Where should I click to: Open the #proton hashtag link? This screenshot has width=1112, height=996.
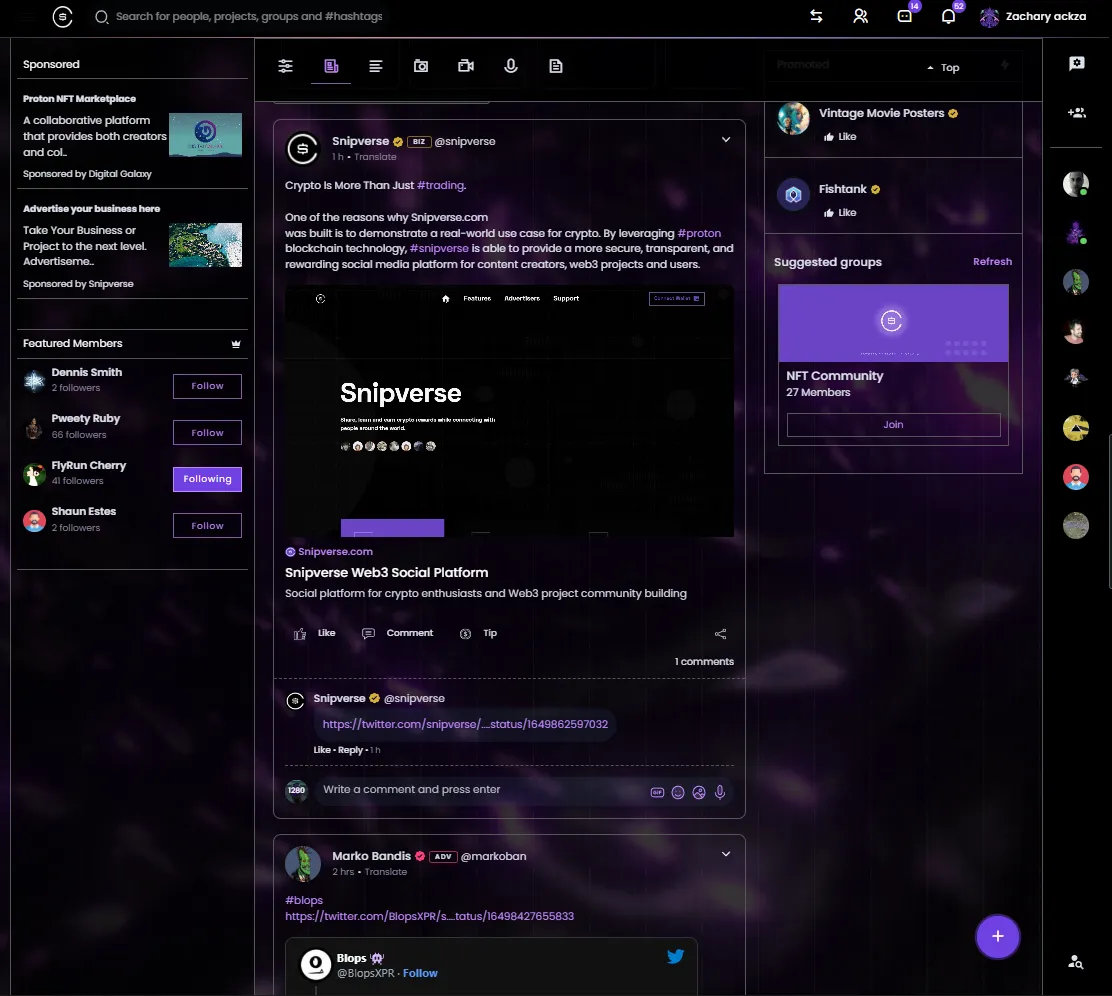click(699, 233)
